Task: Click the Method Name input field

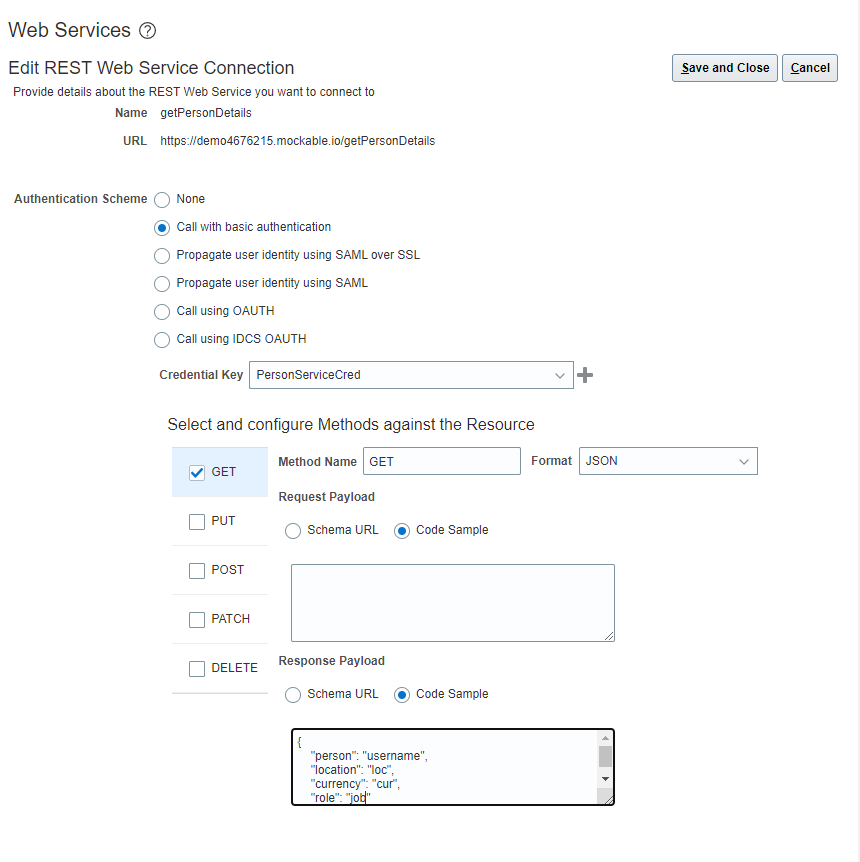Action: coord(441,462)
